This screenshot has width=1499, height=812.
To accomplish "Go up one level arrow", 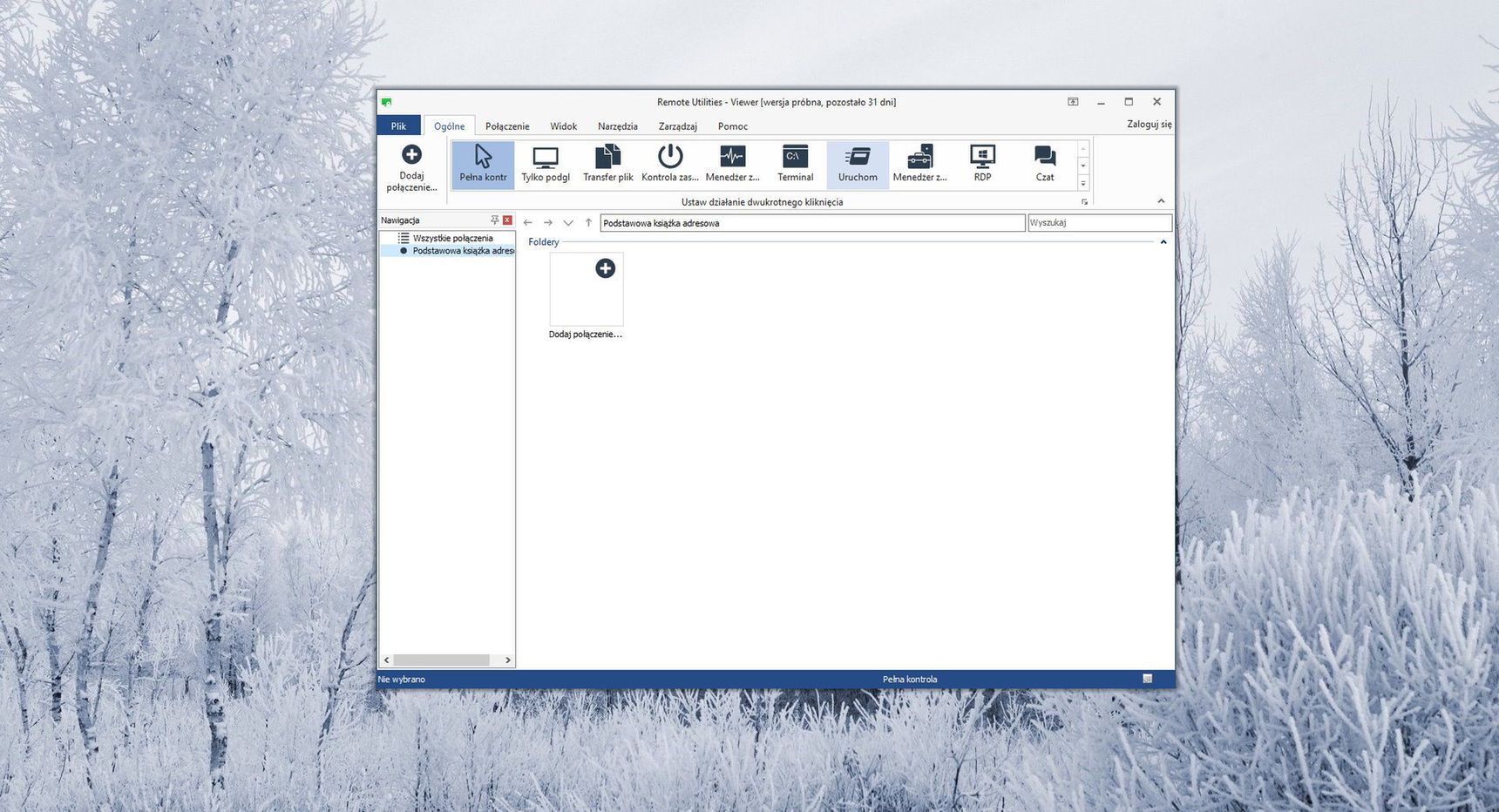I will [x=588, y=223].
